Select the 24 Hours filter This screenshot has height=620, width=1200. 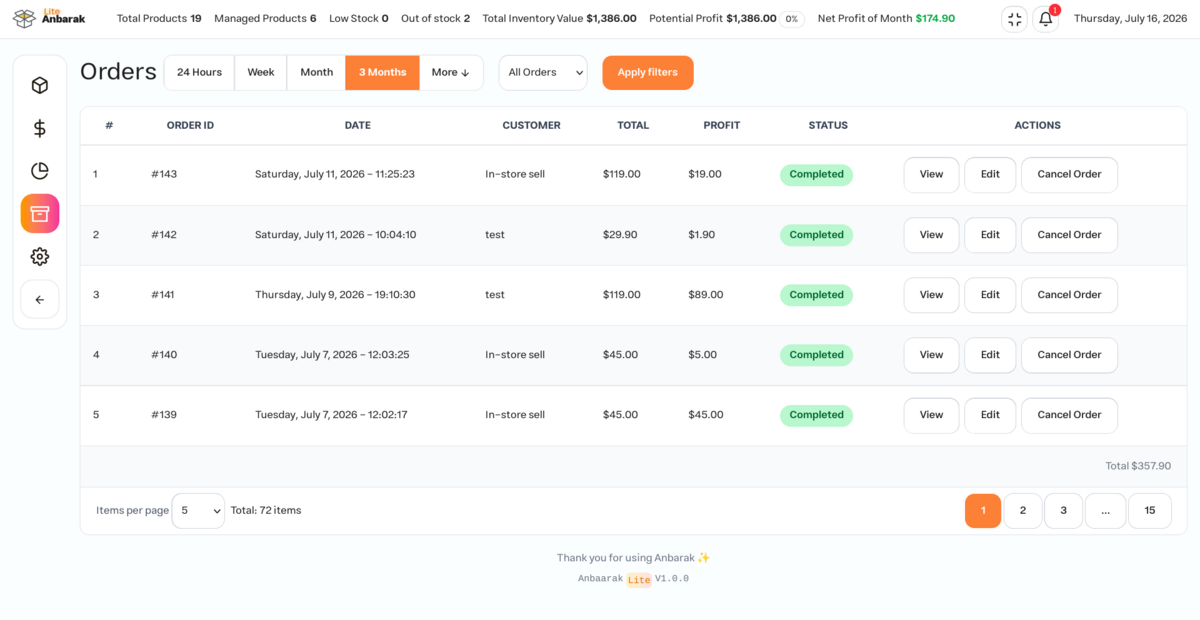coord(199,73)
